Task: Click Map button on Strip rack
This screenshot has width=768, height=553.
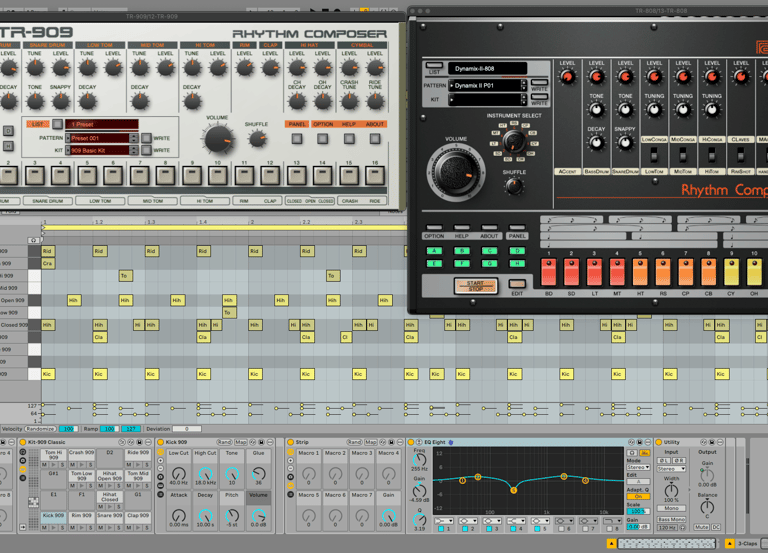Action: click(x=371, y=442)
